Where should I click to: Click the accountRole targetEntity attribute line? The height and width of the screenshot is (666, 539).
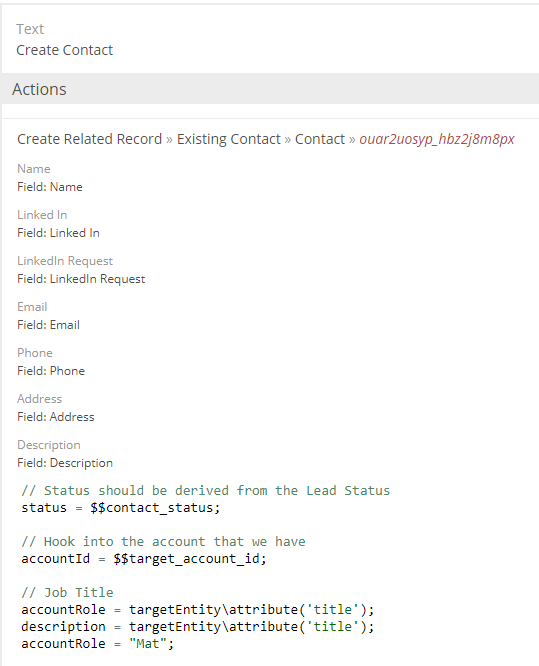(198, 610)
